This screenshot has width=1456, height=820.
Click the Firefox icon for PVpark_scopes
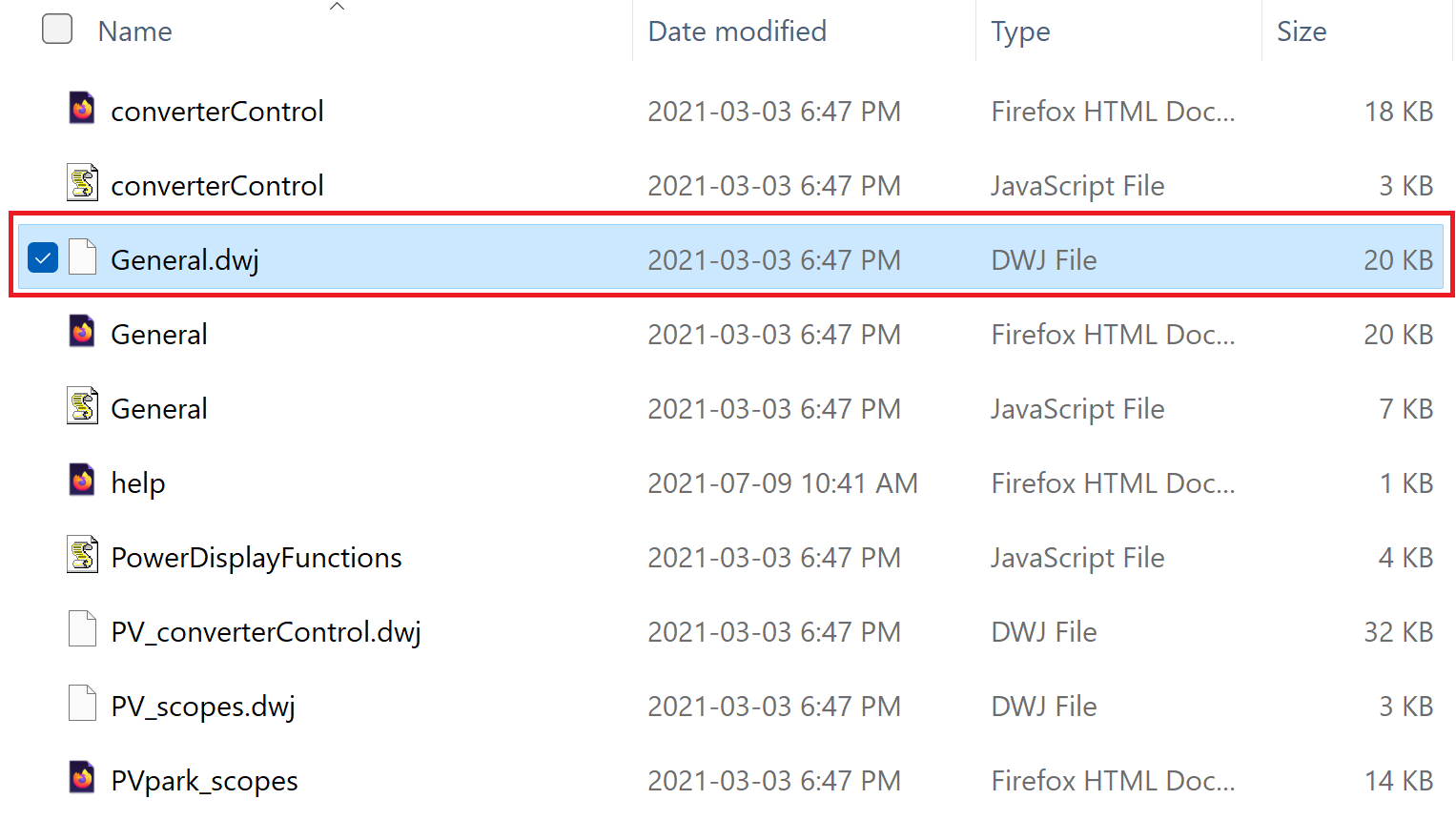click(x=83, y=778)
